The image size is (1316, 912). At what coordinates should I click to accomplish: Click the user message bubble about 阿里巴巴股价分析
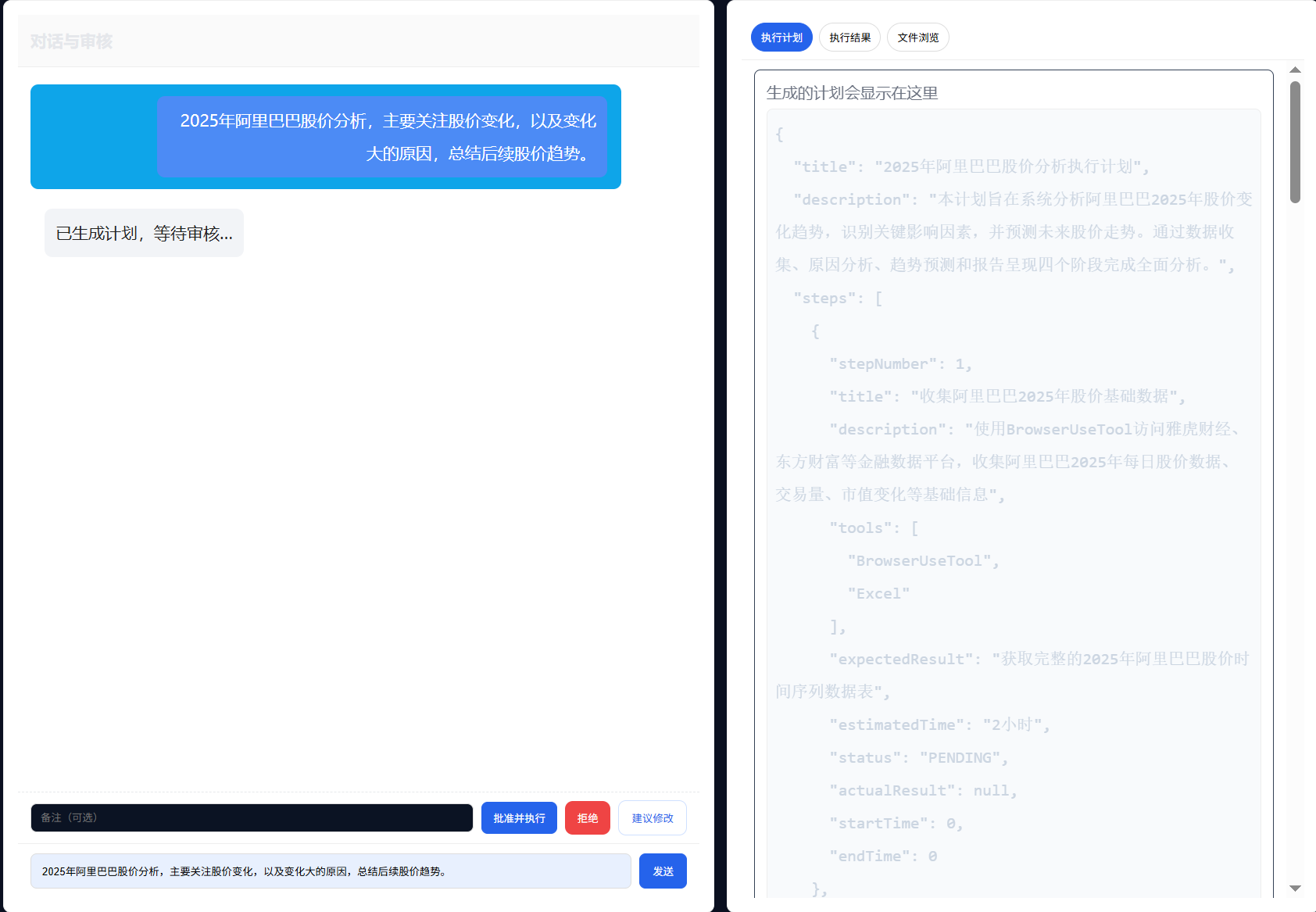(x=382, y=137)
